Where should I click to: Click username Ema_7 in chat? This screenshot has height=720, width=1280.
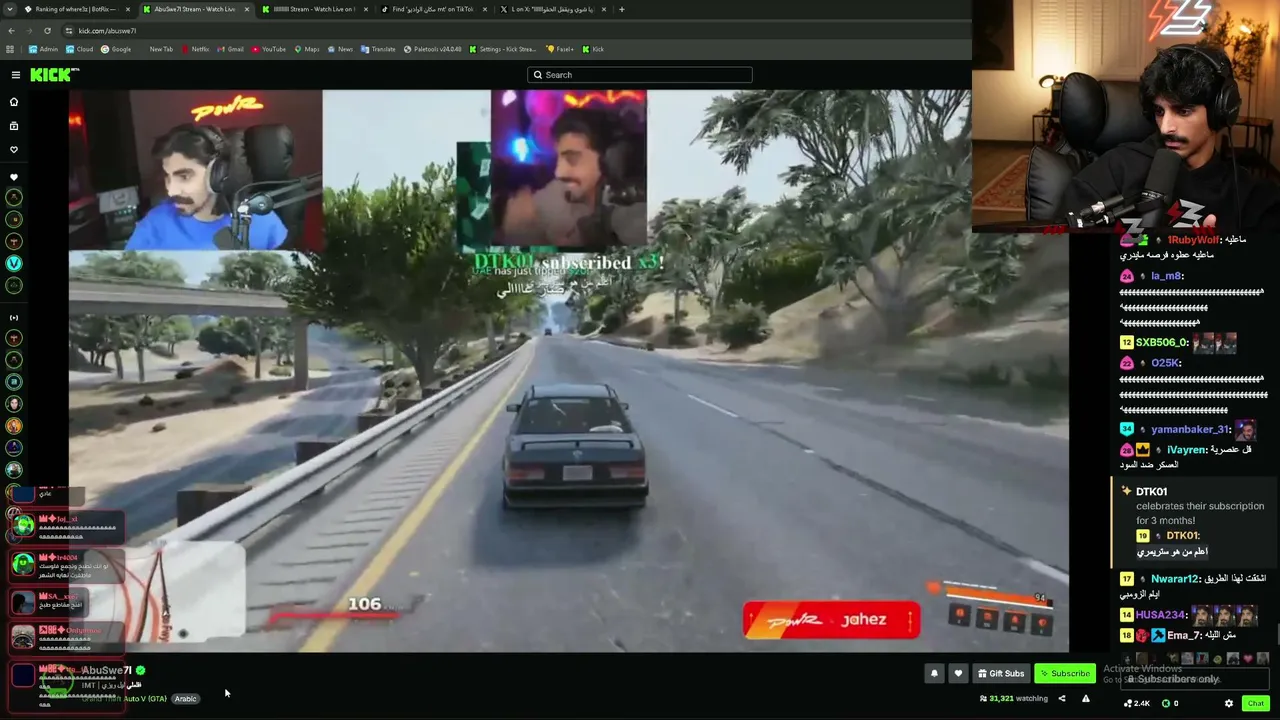tap(1183, 635)
